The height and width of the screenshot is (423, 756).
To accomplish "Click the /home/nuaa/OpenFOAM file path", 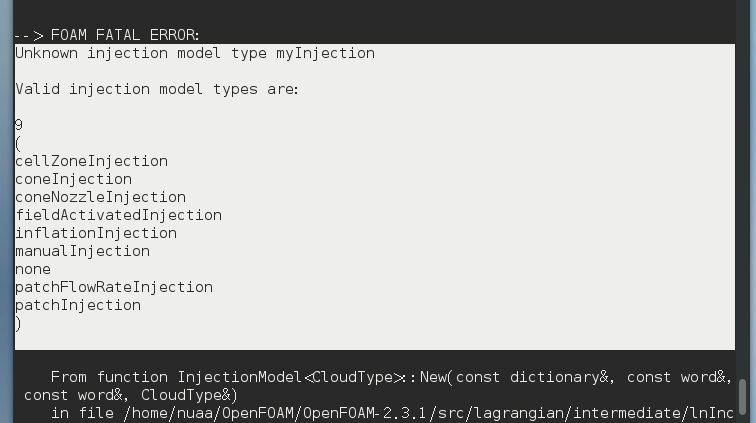I will (x=420, y=413).
